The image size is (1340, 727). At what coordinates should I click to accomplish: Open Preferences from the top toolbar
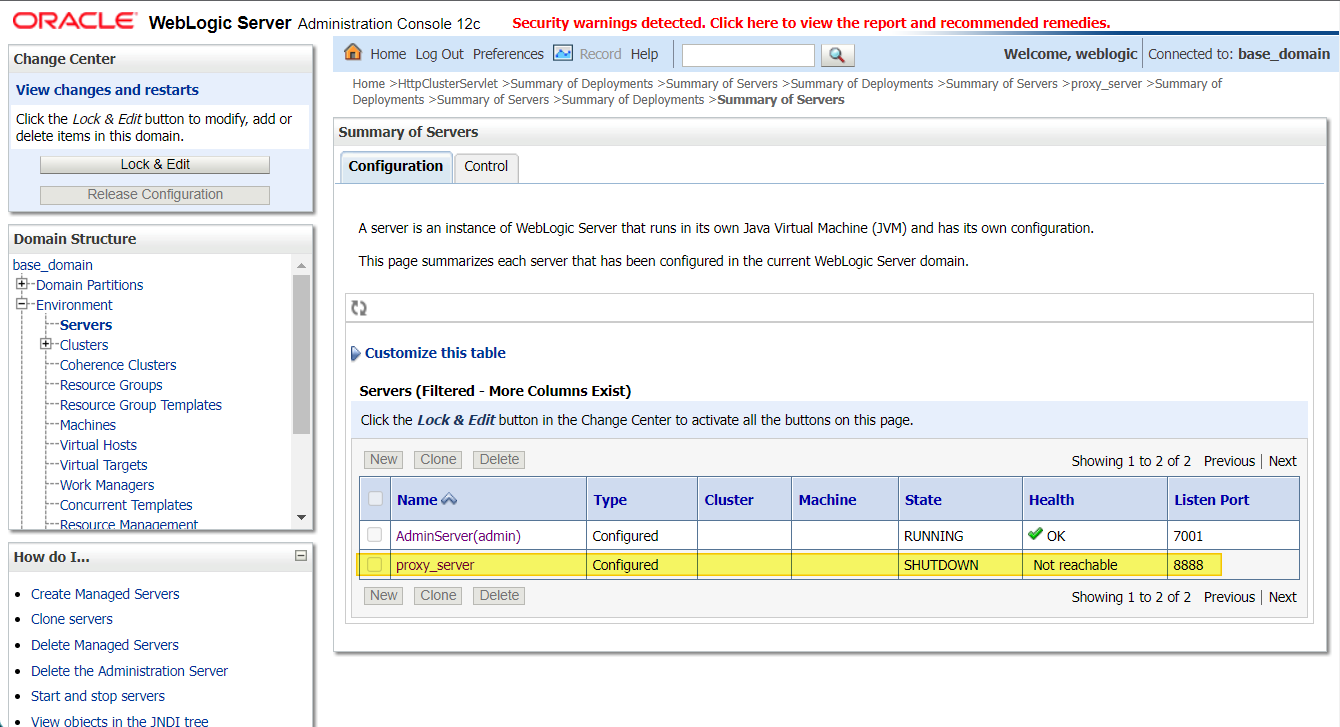[x=508, y=53]
